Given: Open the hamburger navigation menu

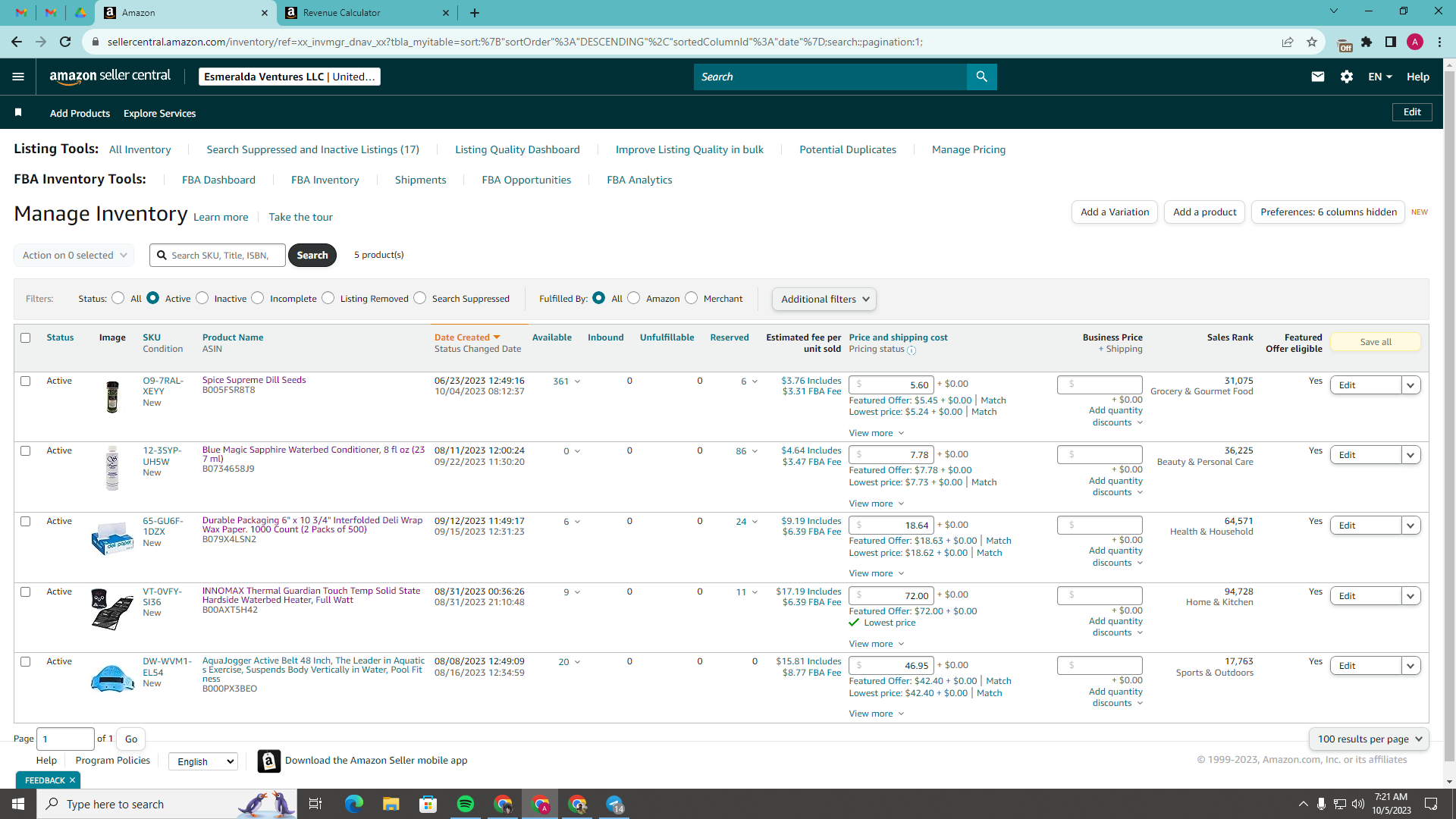Looking at the screenshot, I should 18,77.
